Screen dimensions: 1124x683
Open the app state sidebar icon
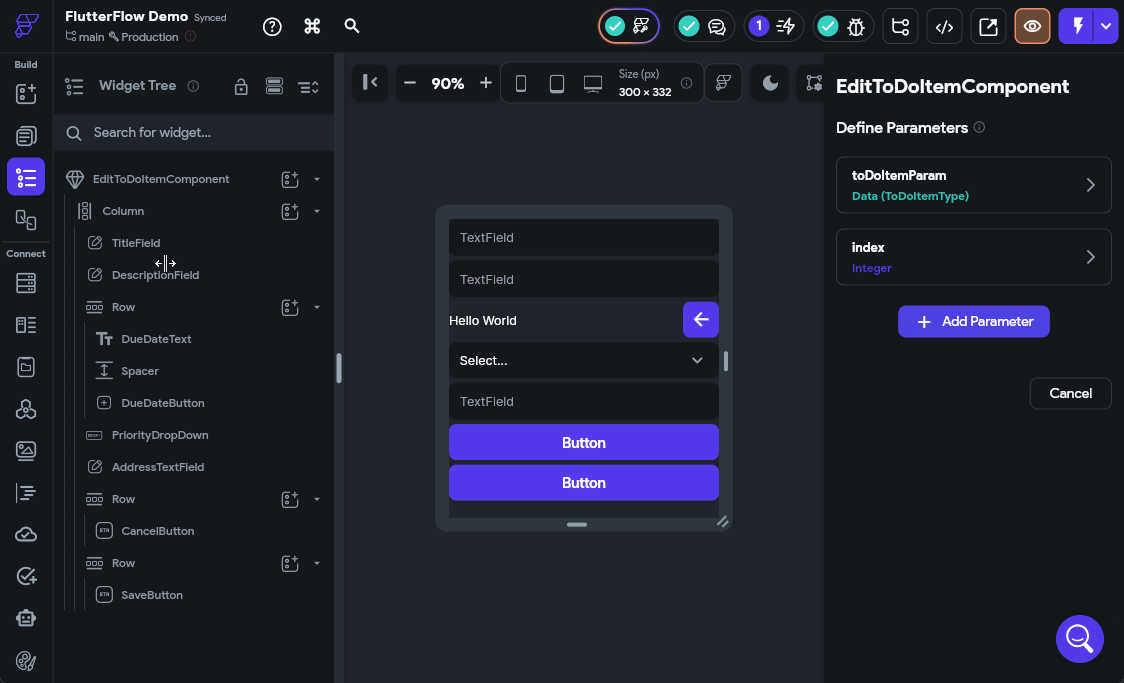(x=26, y=367)
